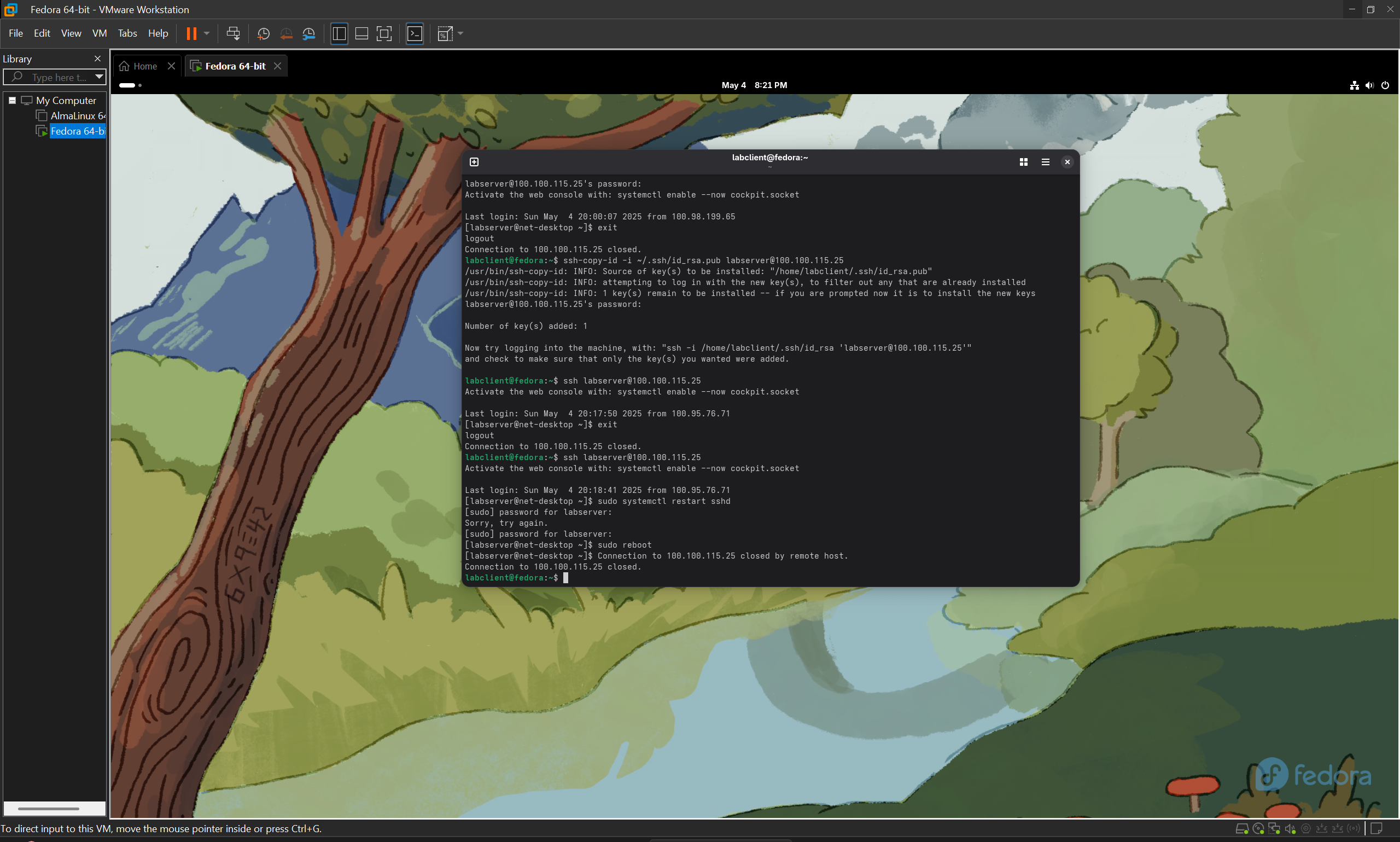Click the Send Ctrl+Alt+Del toolbar icon

[233, 33]
